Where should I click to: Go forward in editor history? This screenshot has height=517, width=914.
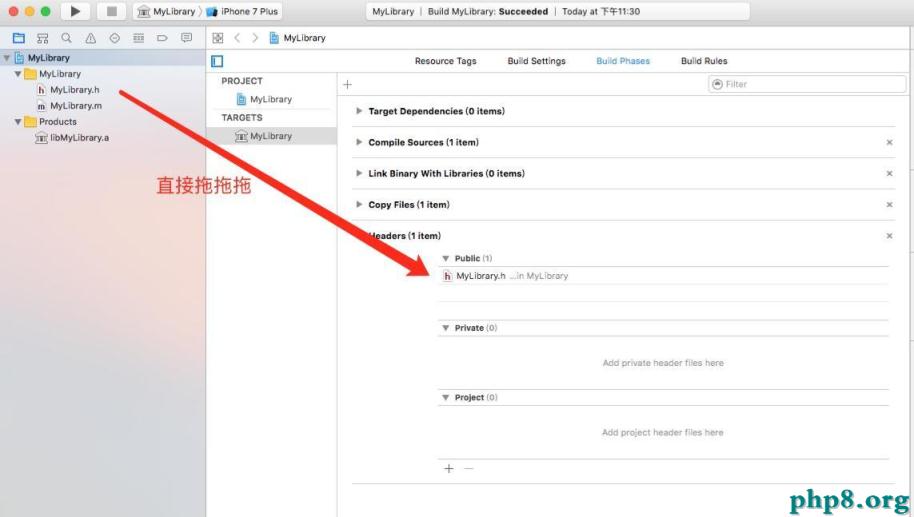coord(255,38)
